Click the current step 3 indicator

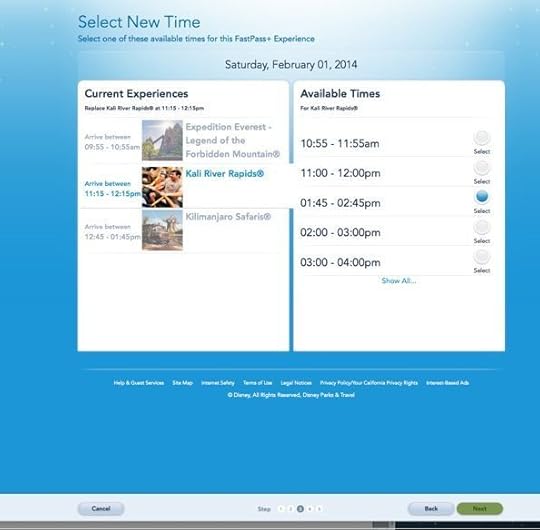300,509
